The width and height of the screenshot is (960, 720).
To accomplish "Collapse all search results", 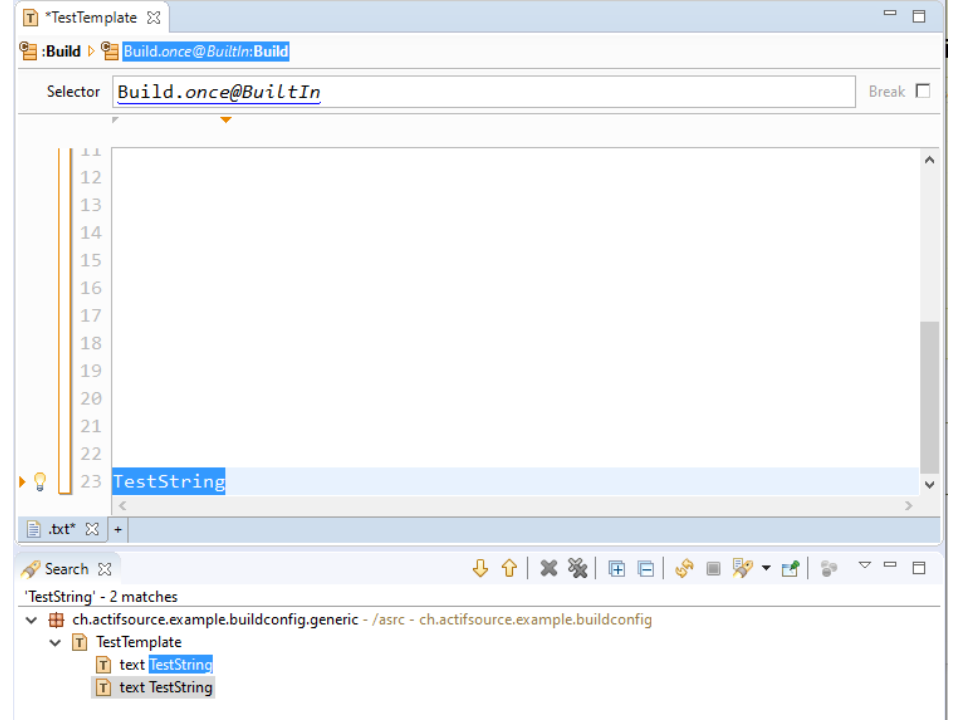I will coord(646,569).
